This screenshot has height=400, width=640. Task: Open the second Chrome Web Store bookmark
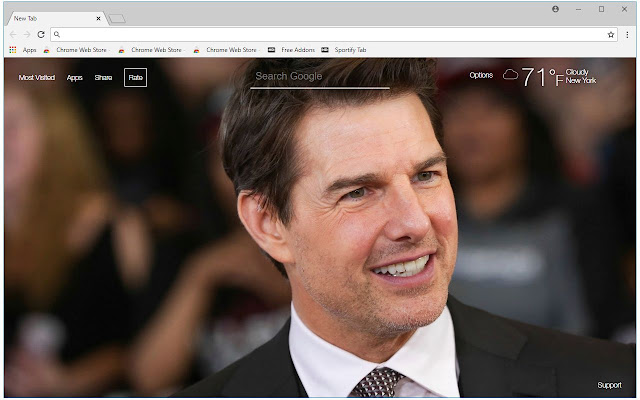[x=151, y=50]
